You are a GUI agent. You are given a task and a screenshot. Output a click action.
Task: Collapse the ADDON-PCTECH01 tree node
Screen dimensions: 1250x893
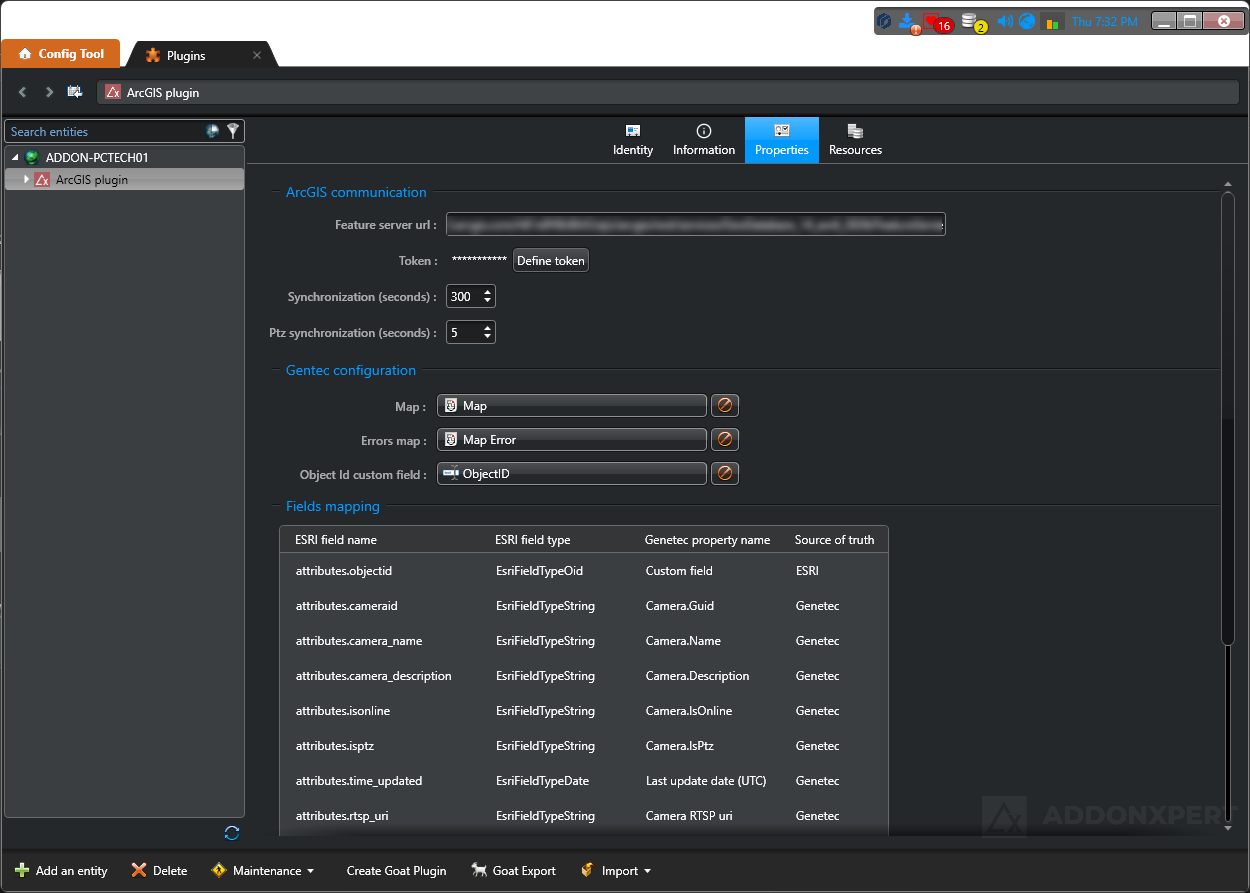(15, 158)
